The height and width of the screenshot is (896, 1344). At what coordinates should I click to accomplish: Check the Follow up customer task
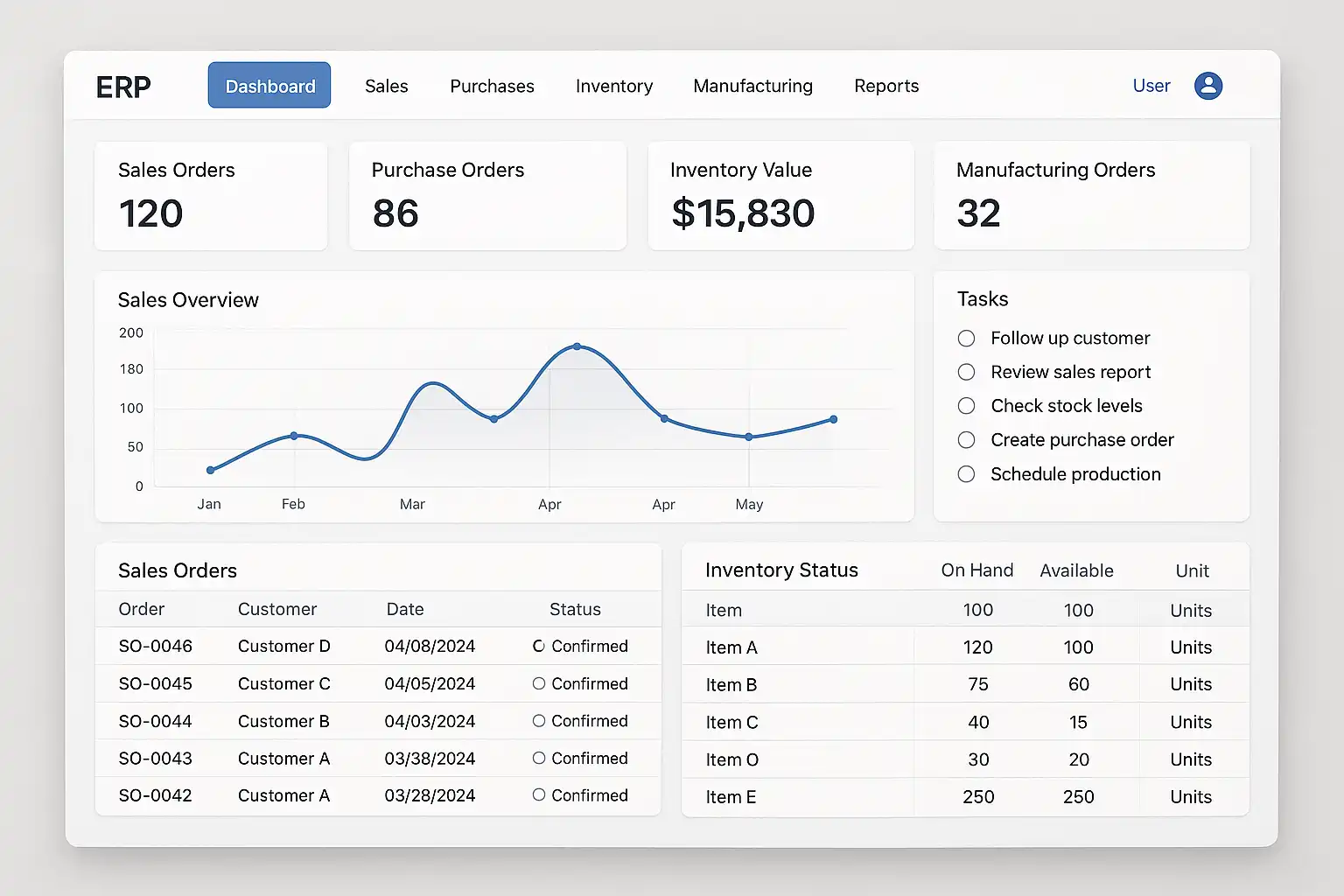click(x=966, y=339)
